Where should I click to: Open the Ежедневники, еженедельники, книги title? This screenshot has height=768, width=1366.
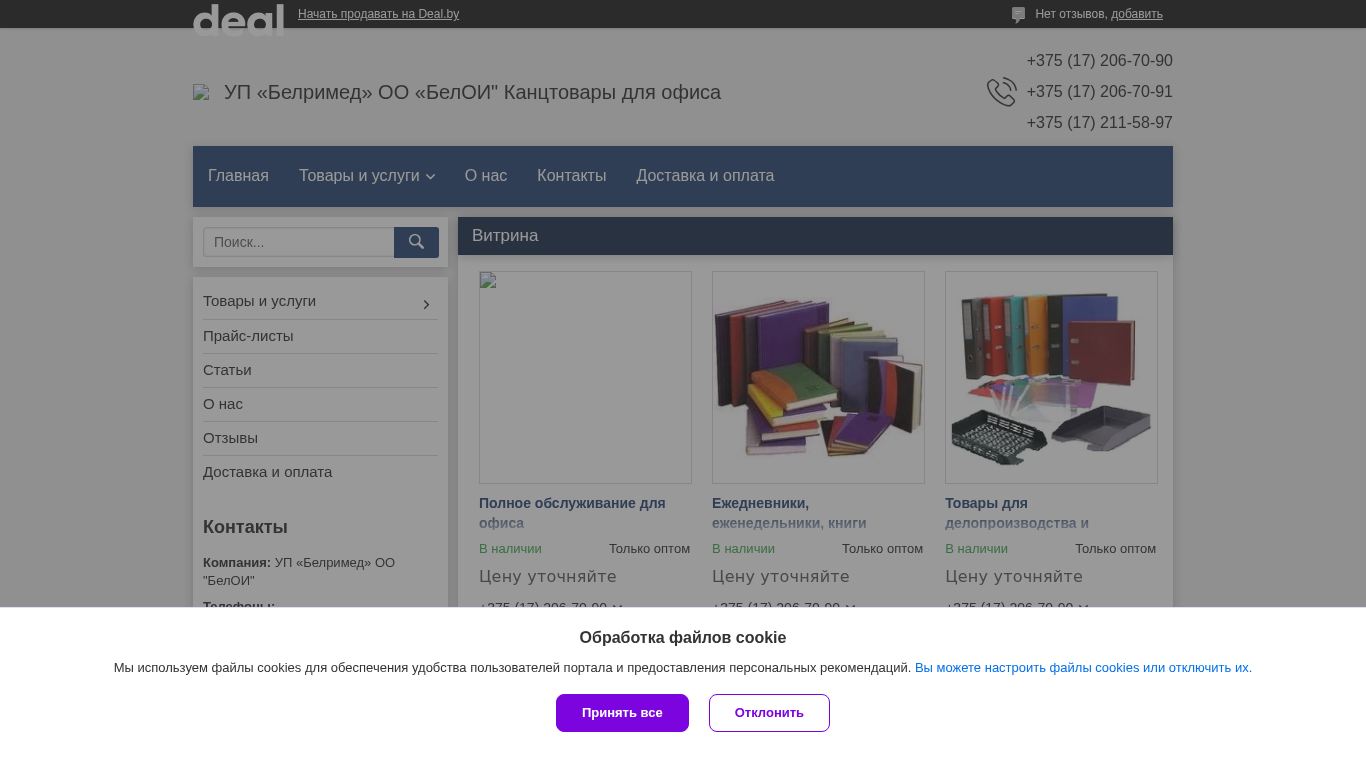point(789,513)
